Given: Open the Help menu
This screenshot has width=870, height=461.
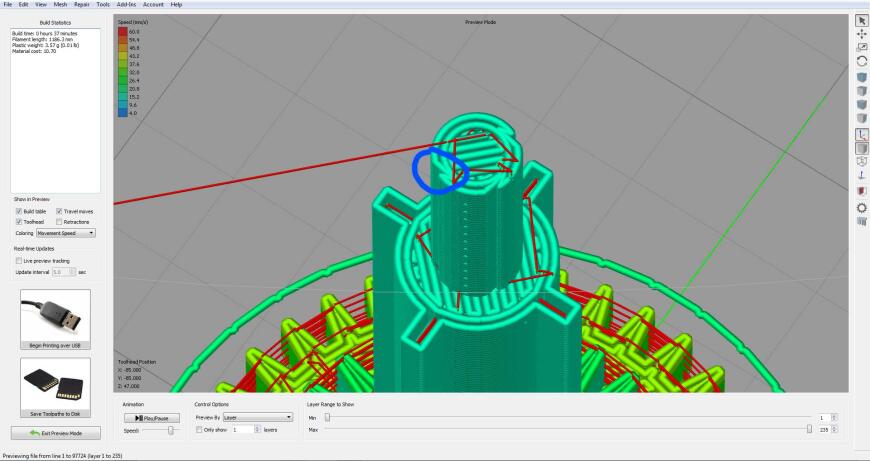Looking at the screenshot, I should [x=176, y=4].
